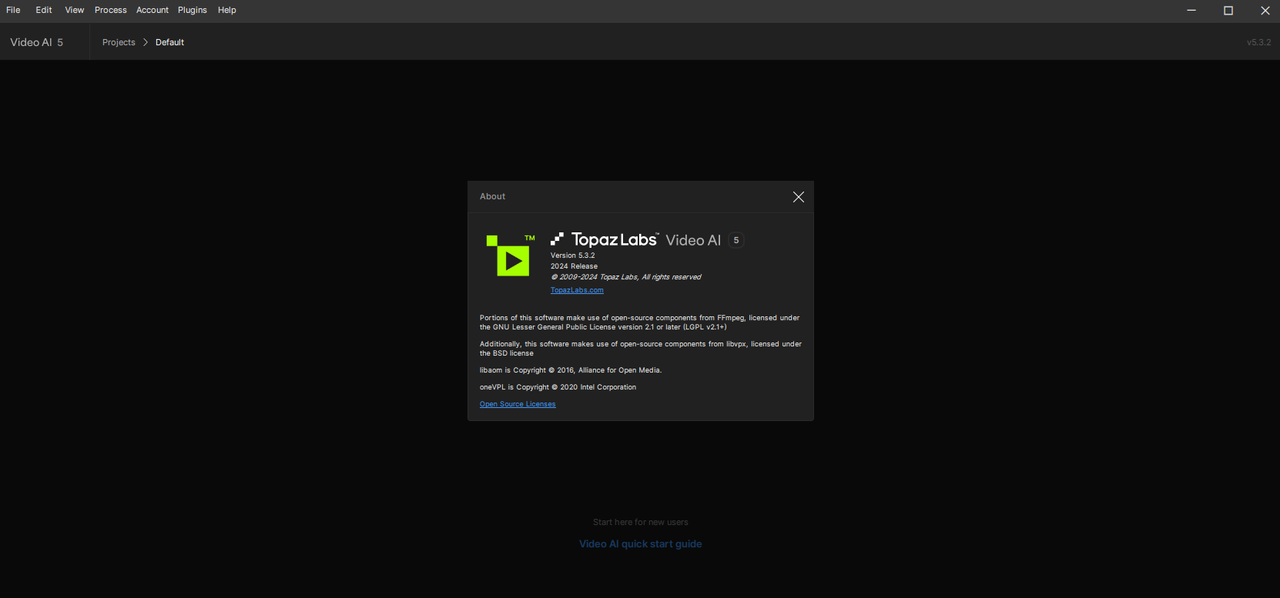The image size is (1280, 598).
Task: Click the version 5 badge circle
Action: 736,240
